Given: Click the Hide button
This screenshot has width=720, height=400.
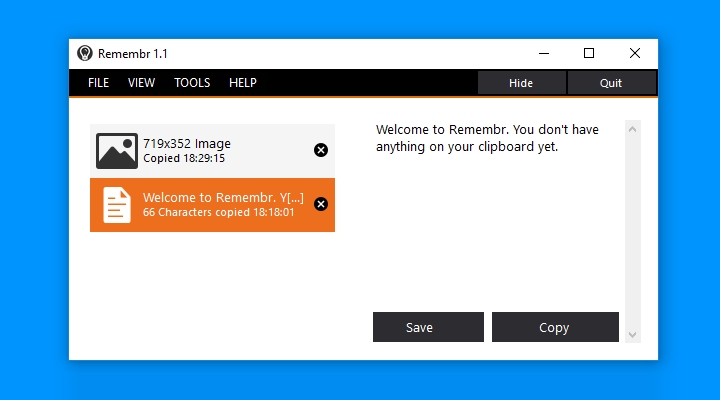Looking at the screenshot, I should tap(521, 83).
